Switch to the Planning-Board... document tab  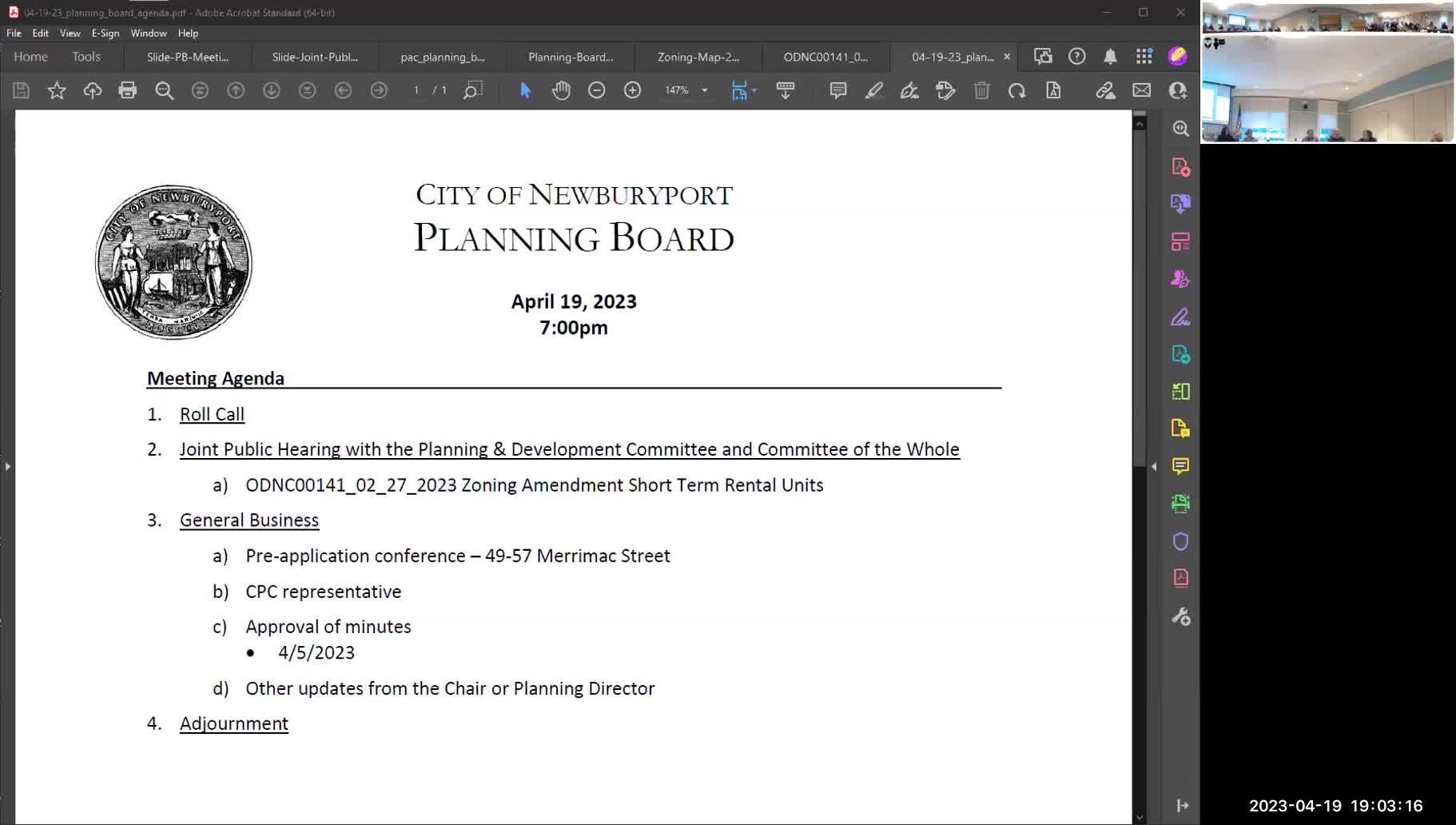click(x=571, y=57)
